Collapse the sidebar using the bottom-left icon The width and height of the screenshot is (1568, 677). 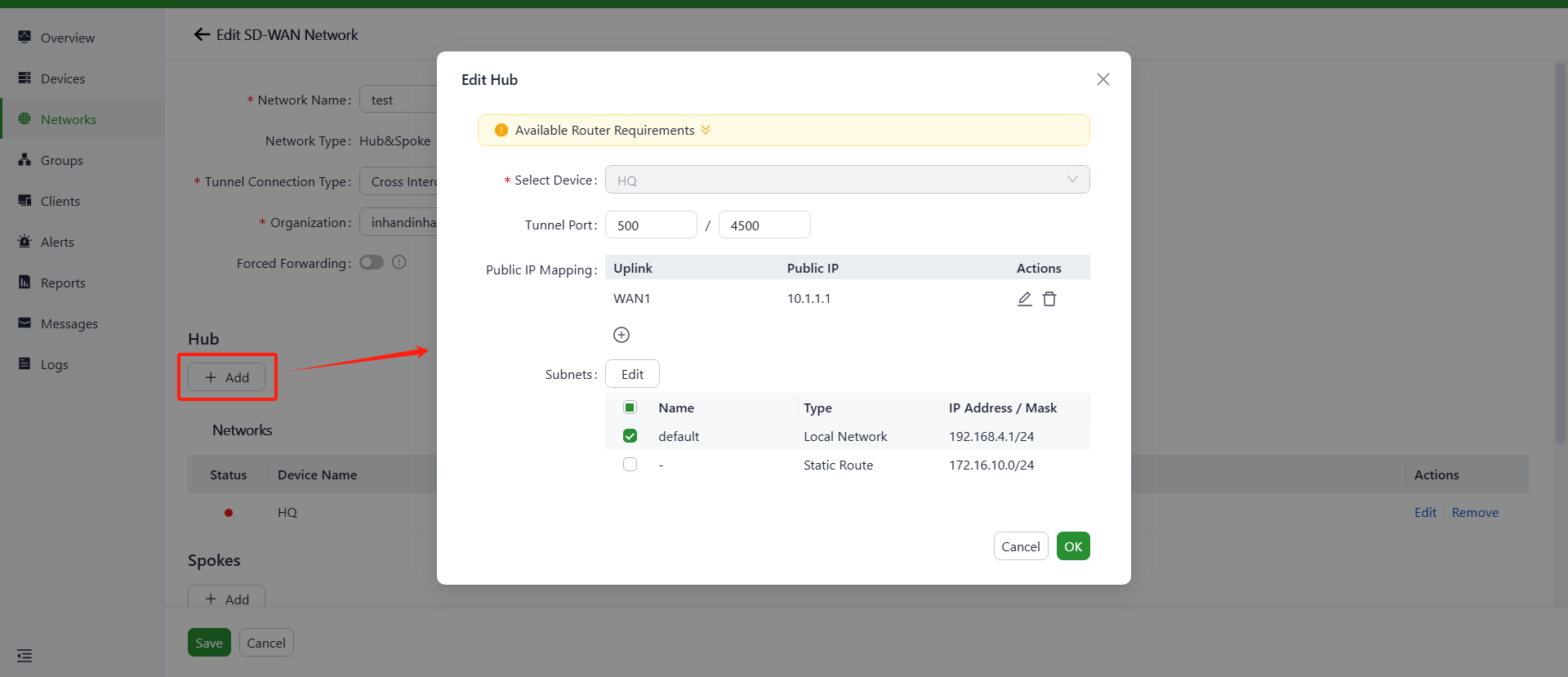(24, 656)
